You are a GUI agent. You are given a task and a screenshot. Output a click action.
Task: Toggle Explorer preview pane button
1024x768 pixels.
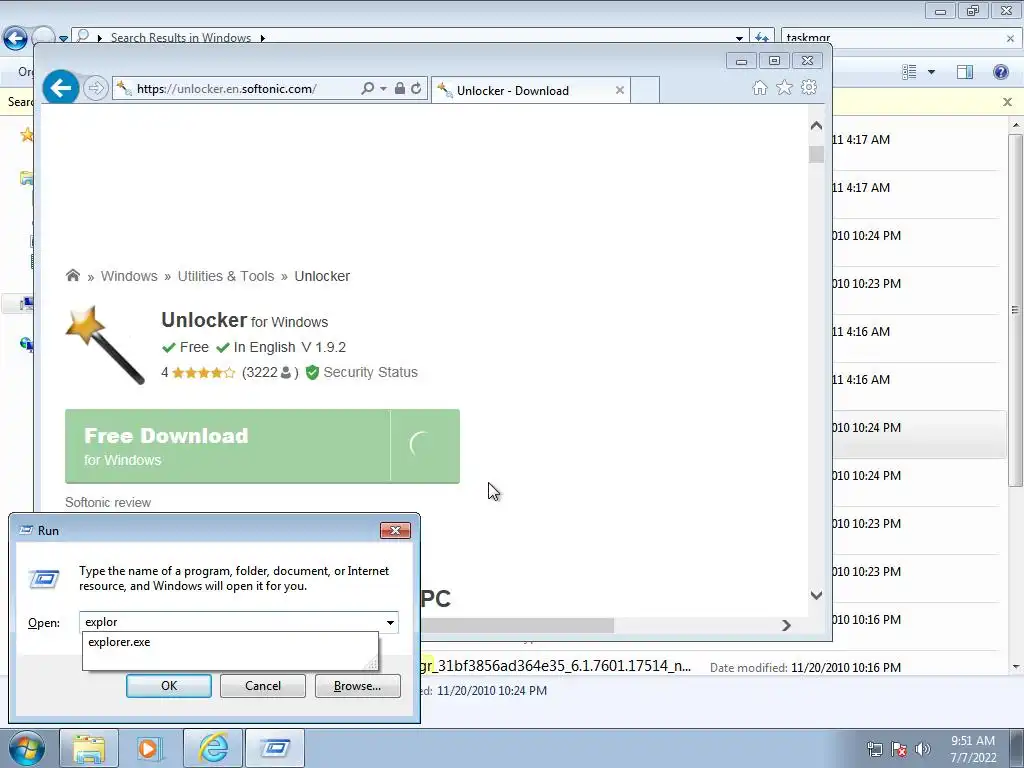point(965,72)
